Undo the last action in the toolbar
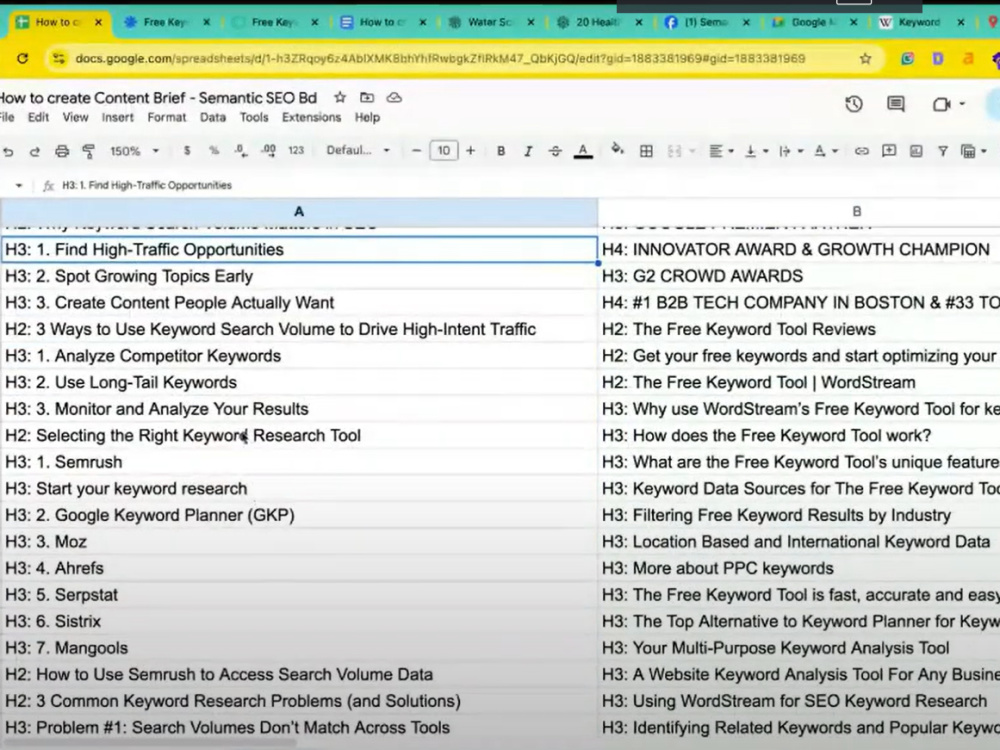 pos(8,151)
